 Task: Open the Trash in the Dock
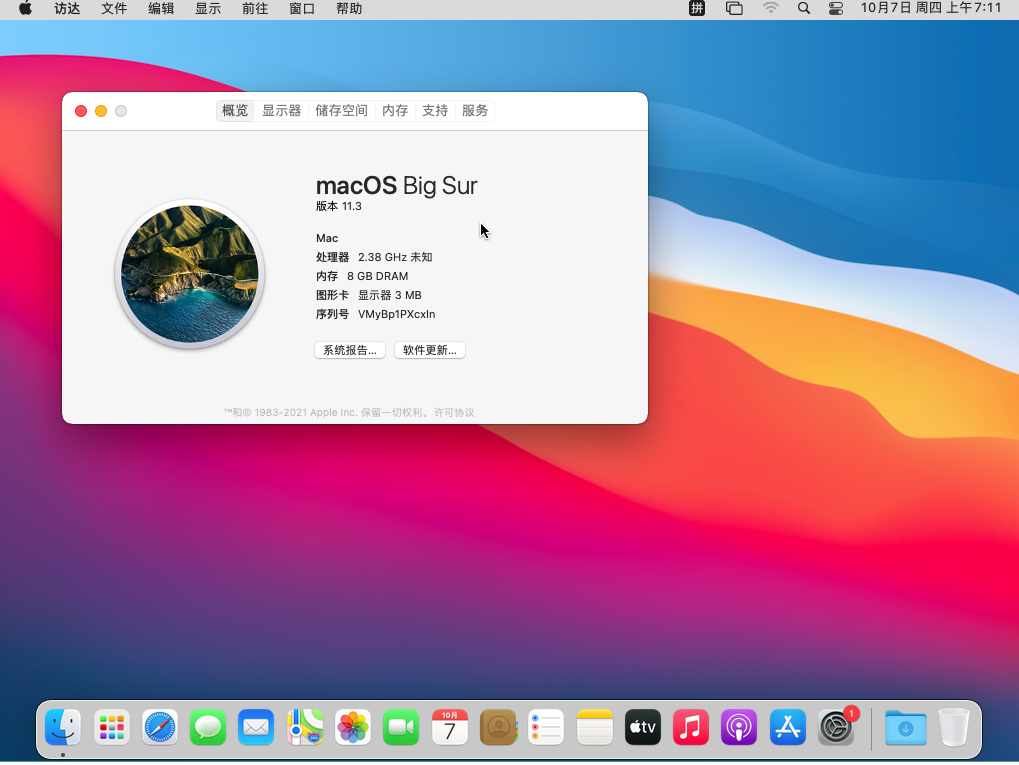coord(954,727)
